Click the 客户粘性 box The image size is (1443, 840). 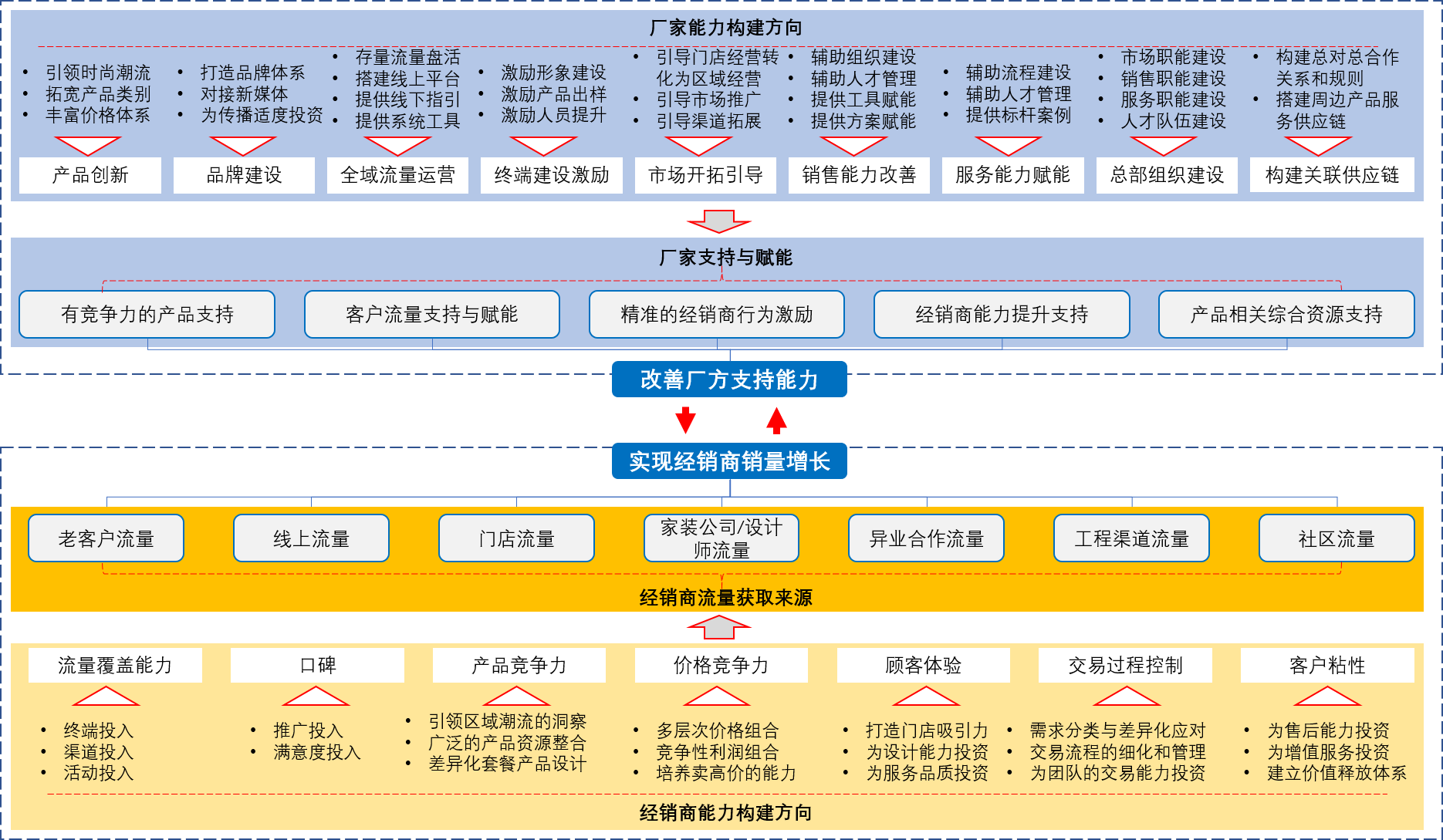tap(1327, 665)
